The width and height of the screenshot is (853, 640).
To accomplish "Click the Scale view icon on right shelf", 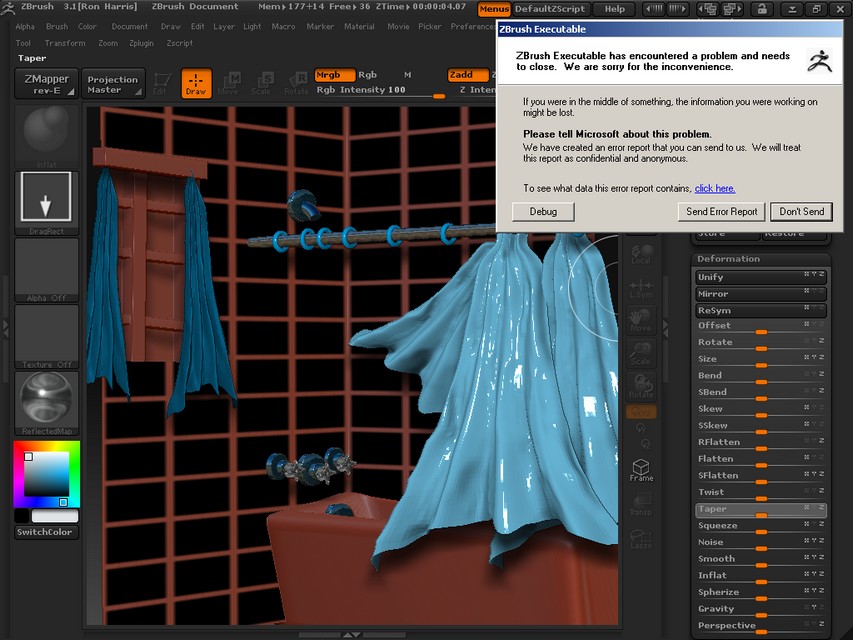I will coord(641,354).
